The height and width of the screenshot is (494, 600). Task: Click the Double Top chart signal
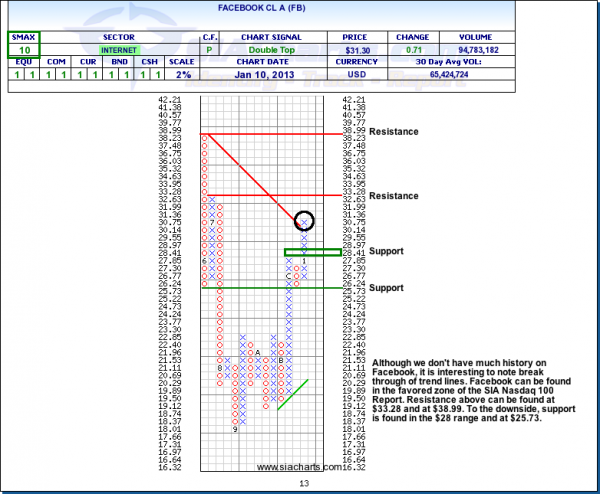pos(264,48)
